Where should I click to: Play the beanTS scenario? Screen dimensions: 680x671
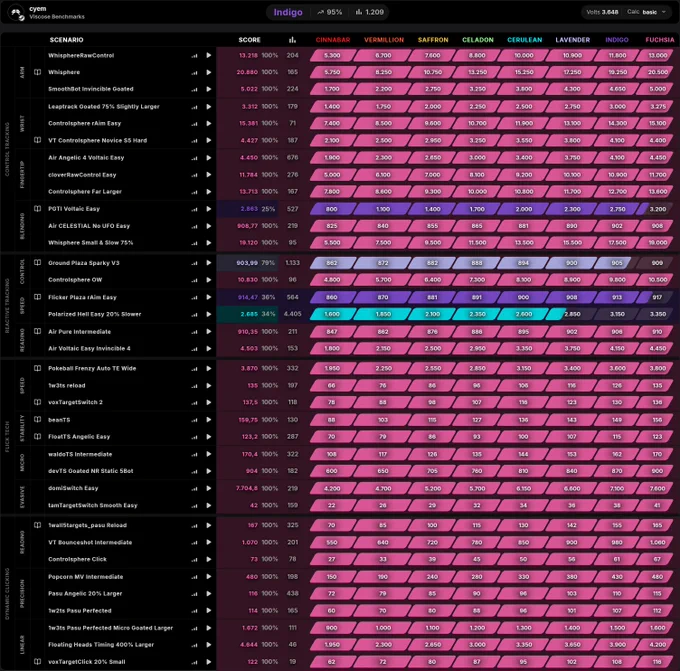coord(209,420)
